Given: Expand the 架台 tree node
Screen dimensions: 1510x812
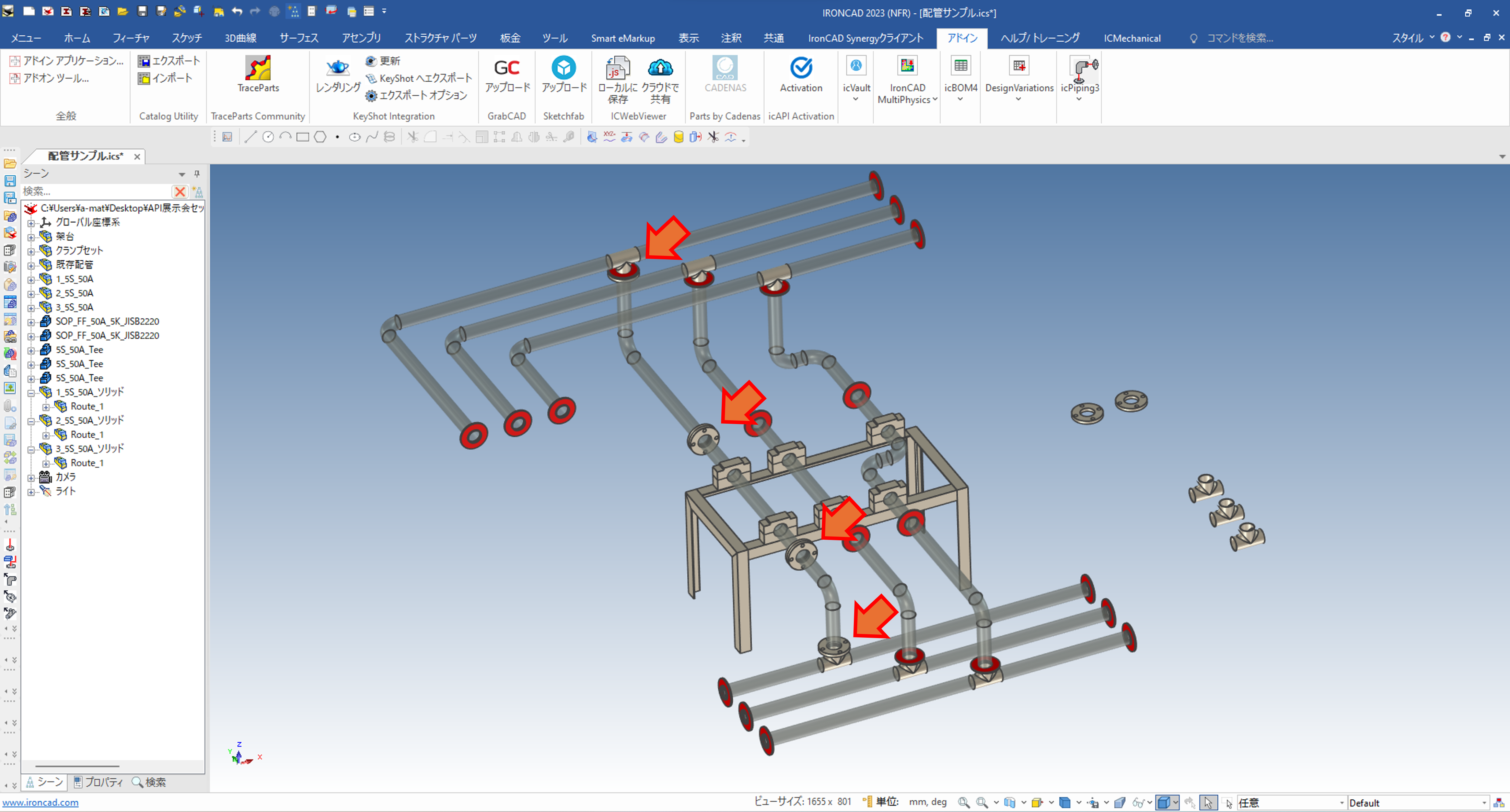Looking at the screenshot, I should tap(31, 237).
